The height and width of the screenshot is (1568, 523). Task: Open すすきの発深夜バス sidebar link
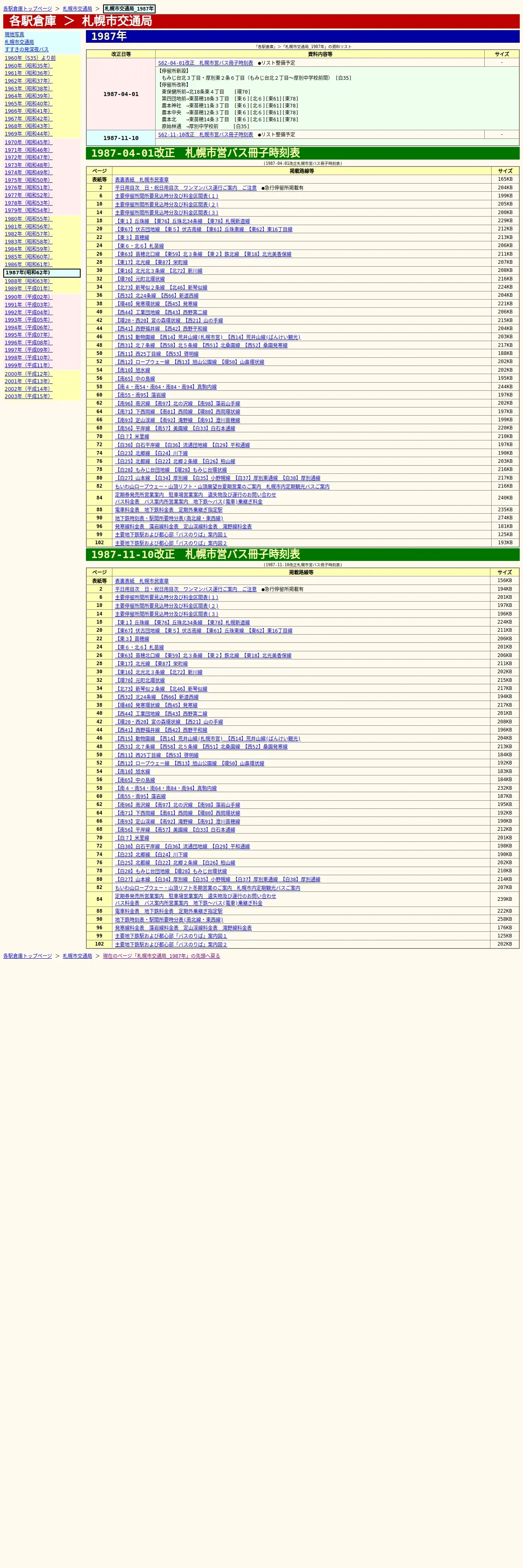[27, 50]
